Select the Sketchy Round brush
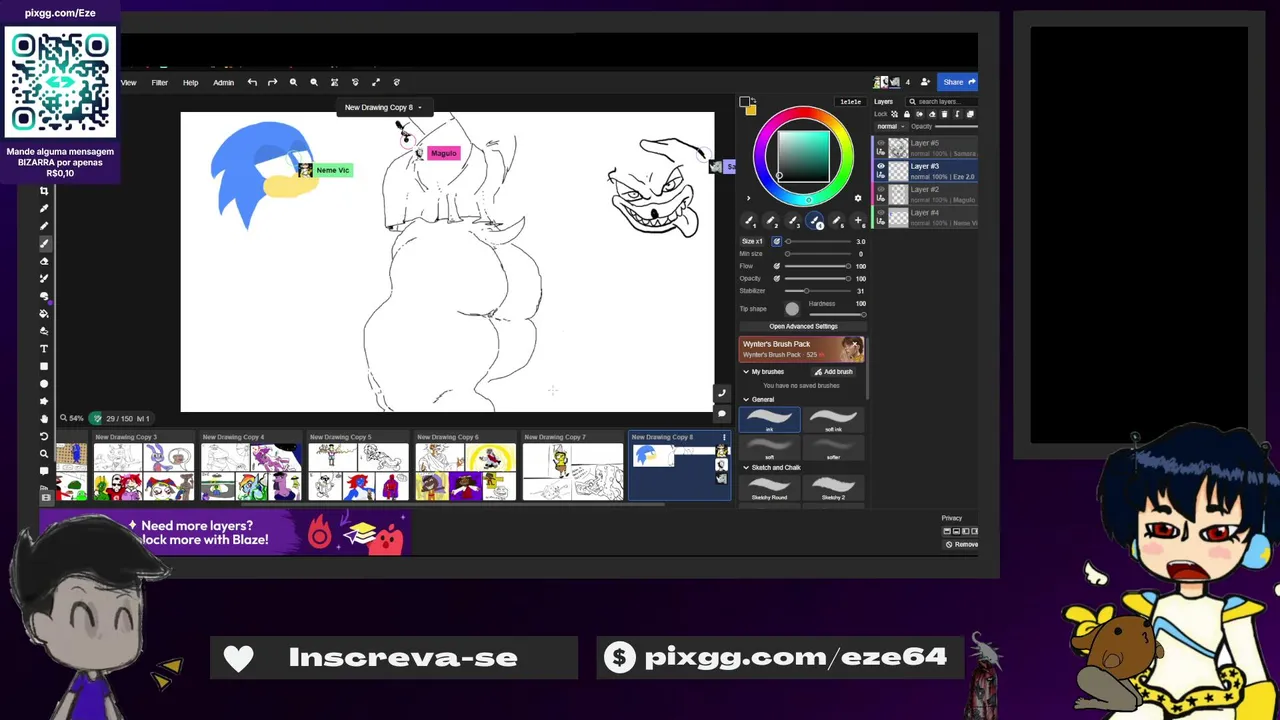1280x720 pixels. [x=769, y=488]
